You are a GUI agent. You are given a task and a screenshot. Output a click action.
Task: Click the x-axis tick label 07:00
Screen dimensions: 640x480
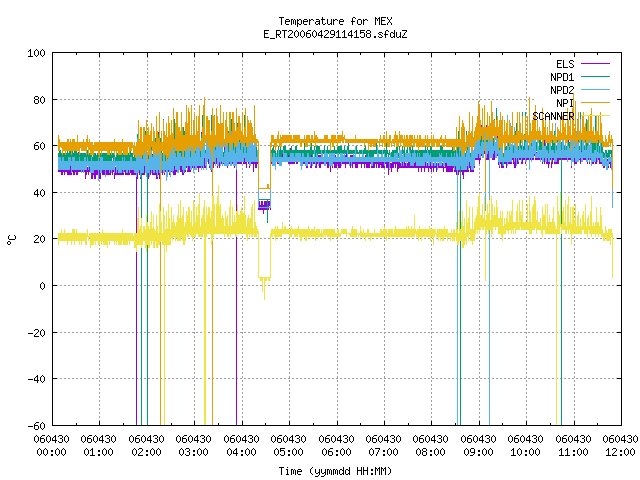coord(383,452)
